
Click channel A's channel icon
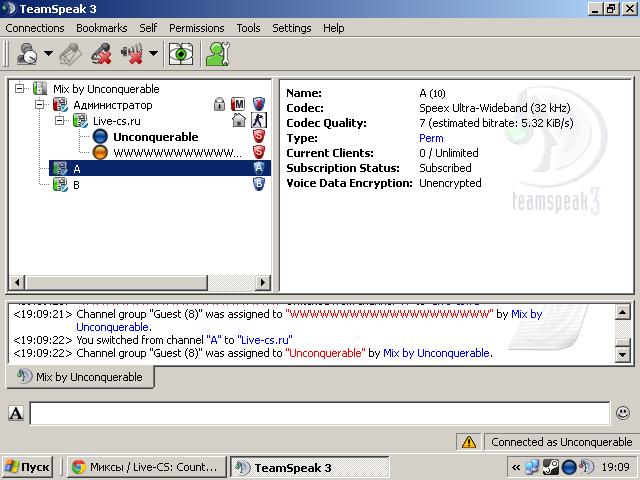(x=60, y=169)
